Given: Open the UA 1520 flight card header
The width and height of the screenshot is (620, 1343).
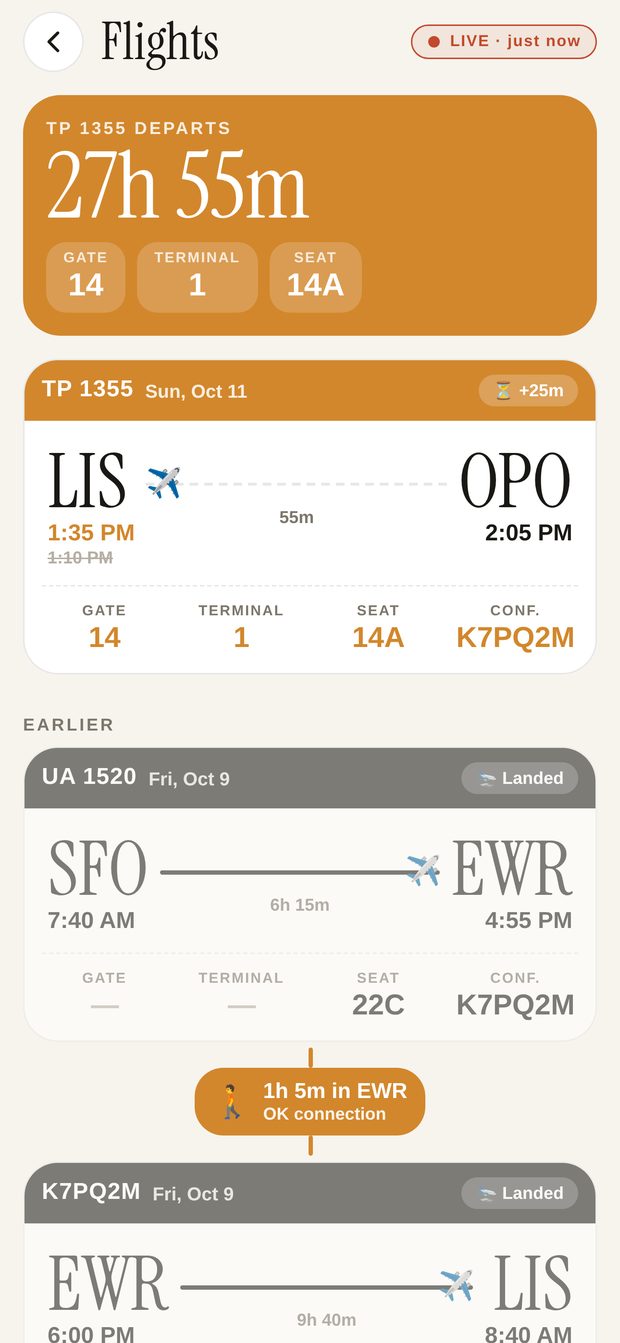Looking at the screenshot, I should [x=310, y=778].
